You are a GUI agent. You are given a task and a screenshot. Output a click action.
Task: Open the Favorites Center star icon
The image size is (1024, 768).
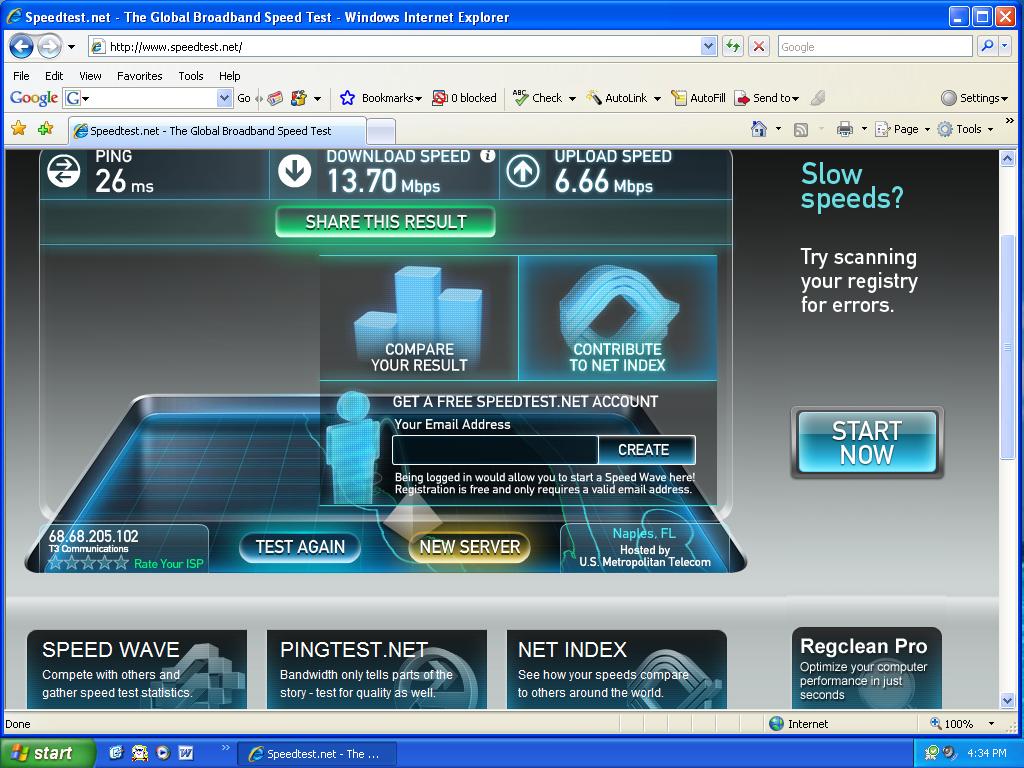pos(18,129)
